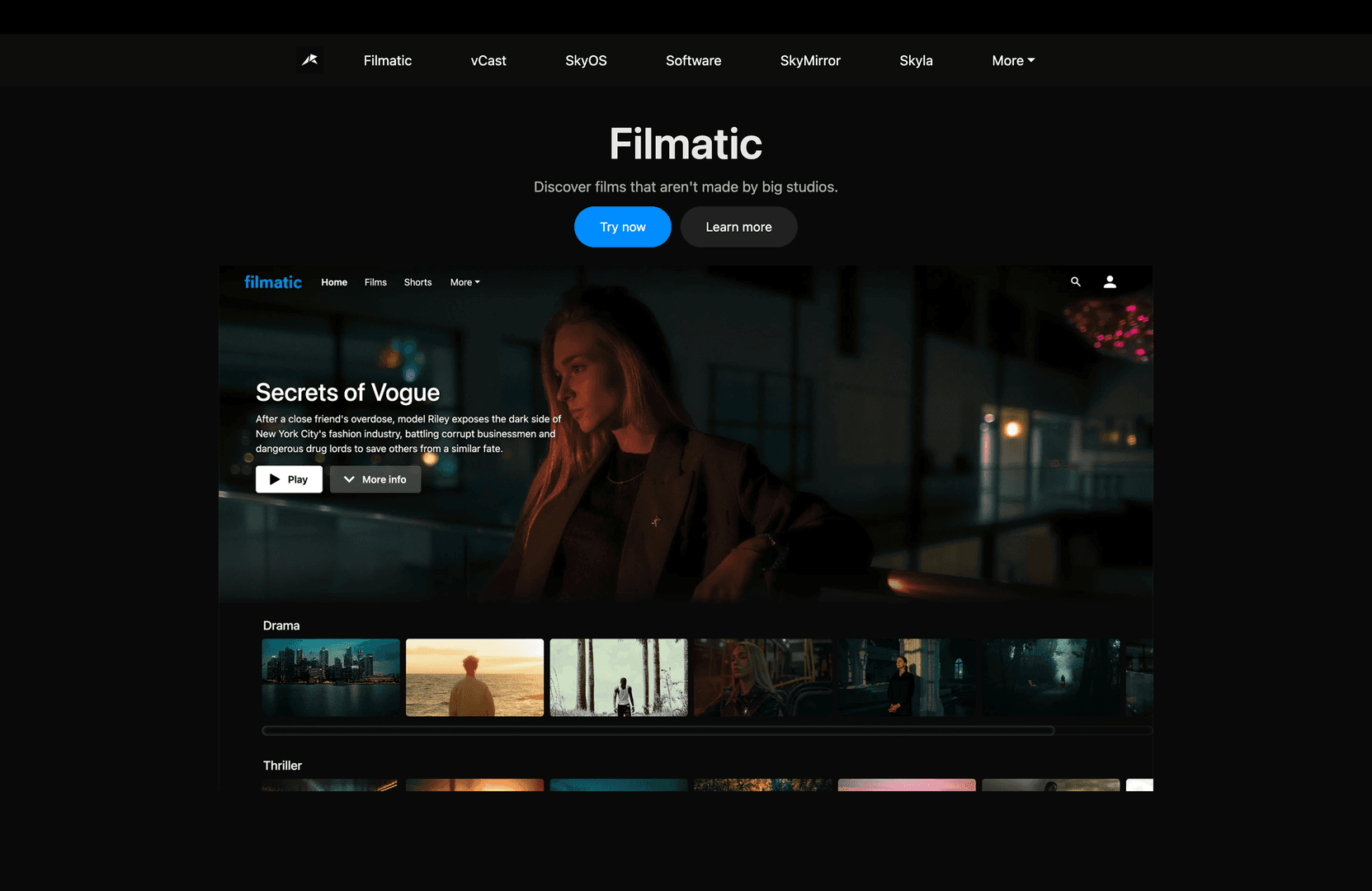Click the rocket logo in the top navigation
Image resolution: width=1372 pixels, height=891 pixels.
click(x=309, y=60)
